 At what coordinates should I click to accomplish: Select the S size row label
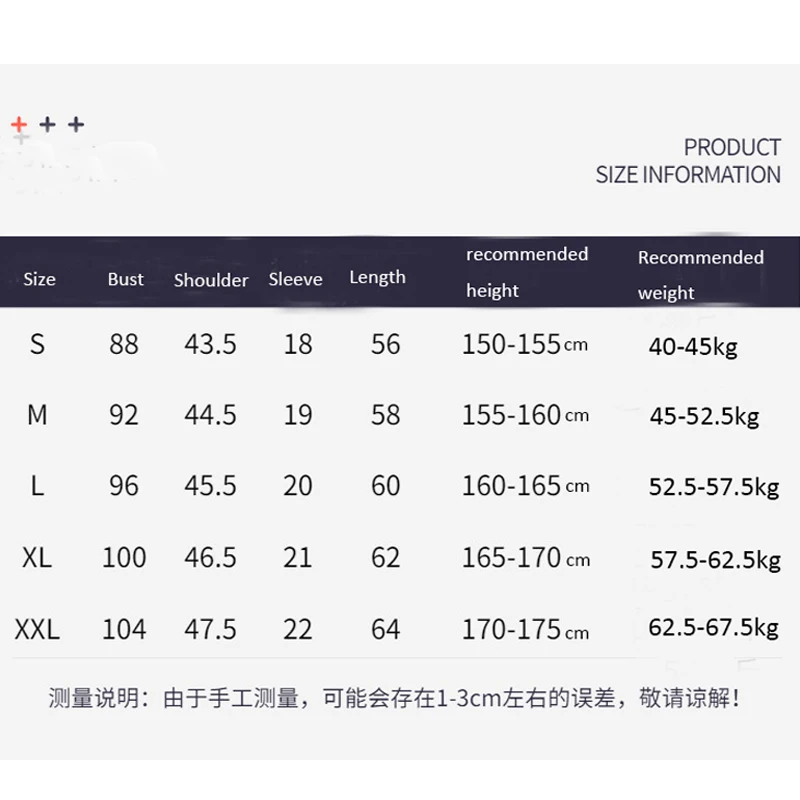point(38,344)
